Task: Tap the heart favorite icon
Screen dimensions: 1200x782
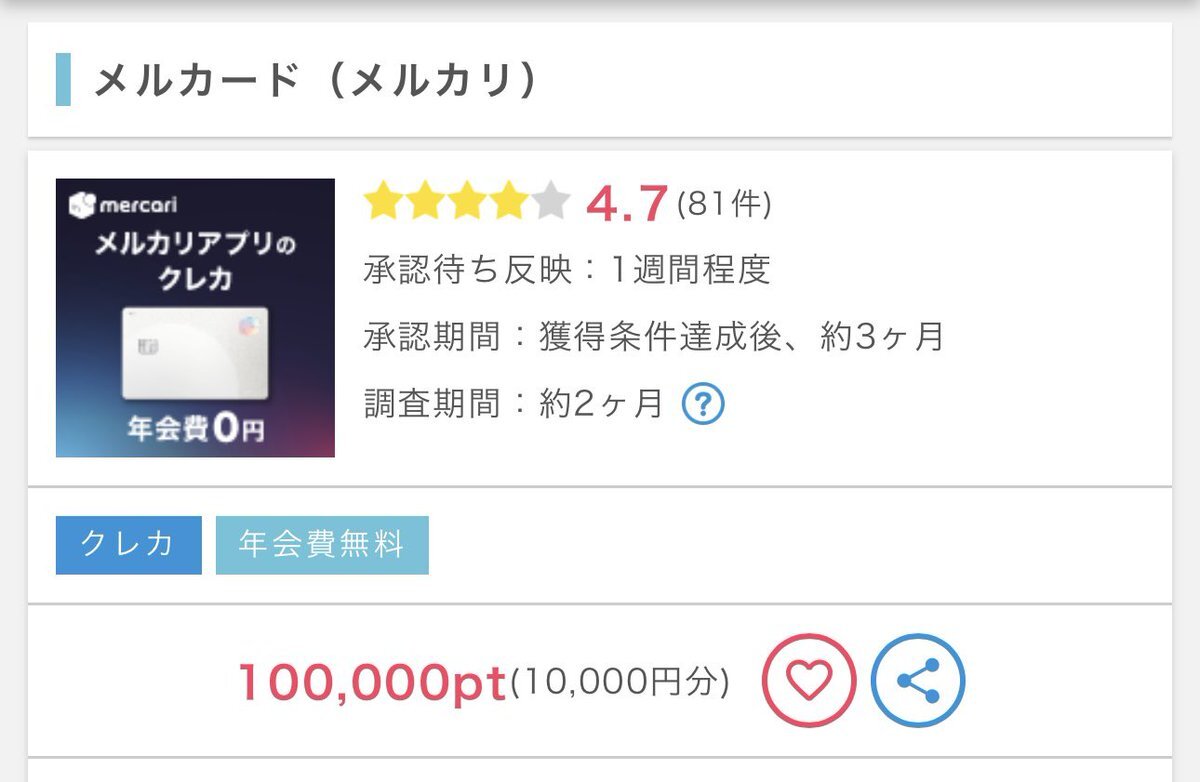Action: coord(809,681)
